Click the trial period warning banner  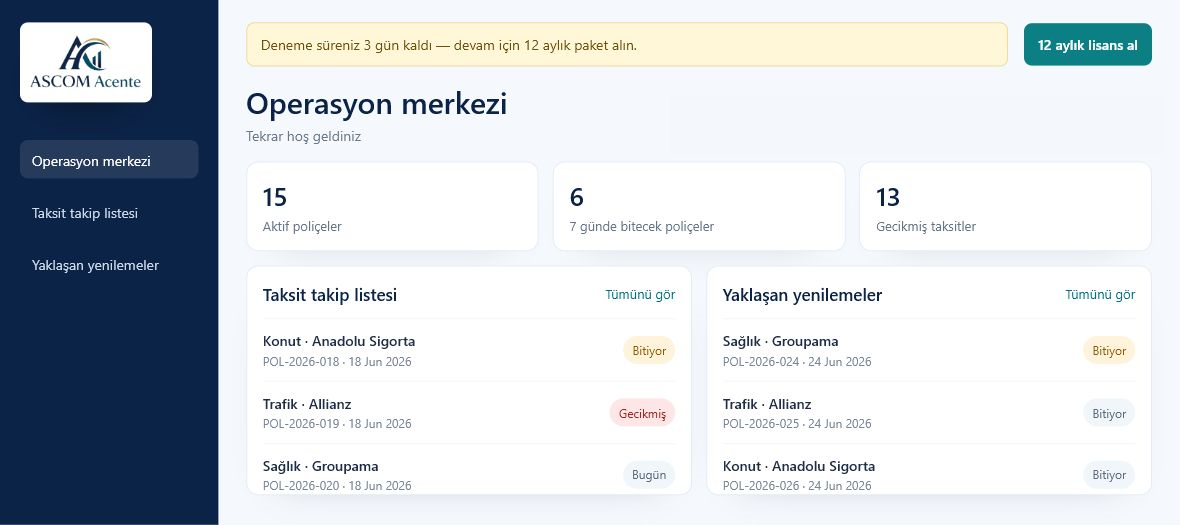(x=627, y=44)
